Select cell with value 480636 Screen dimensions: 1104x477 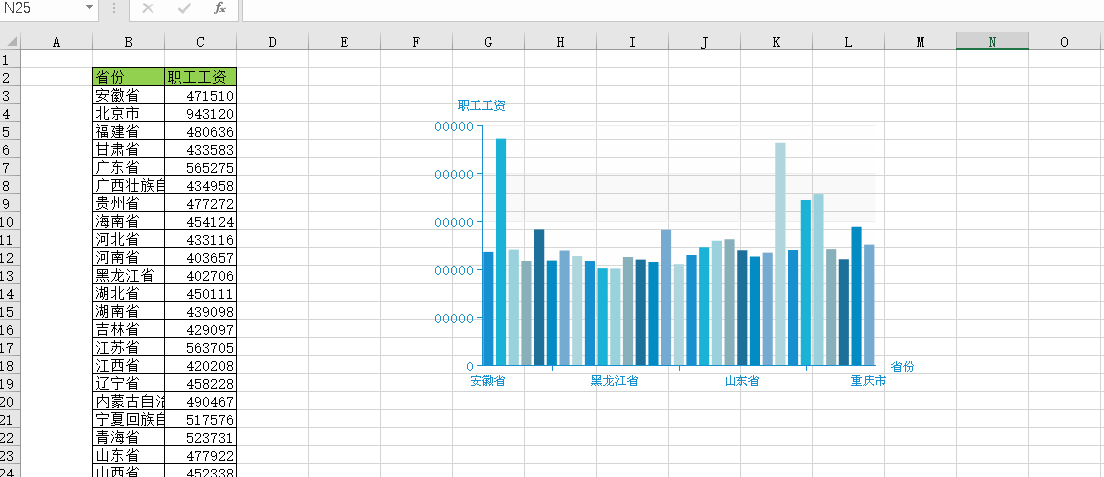201,131
